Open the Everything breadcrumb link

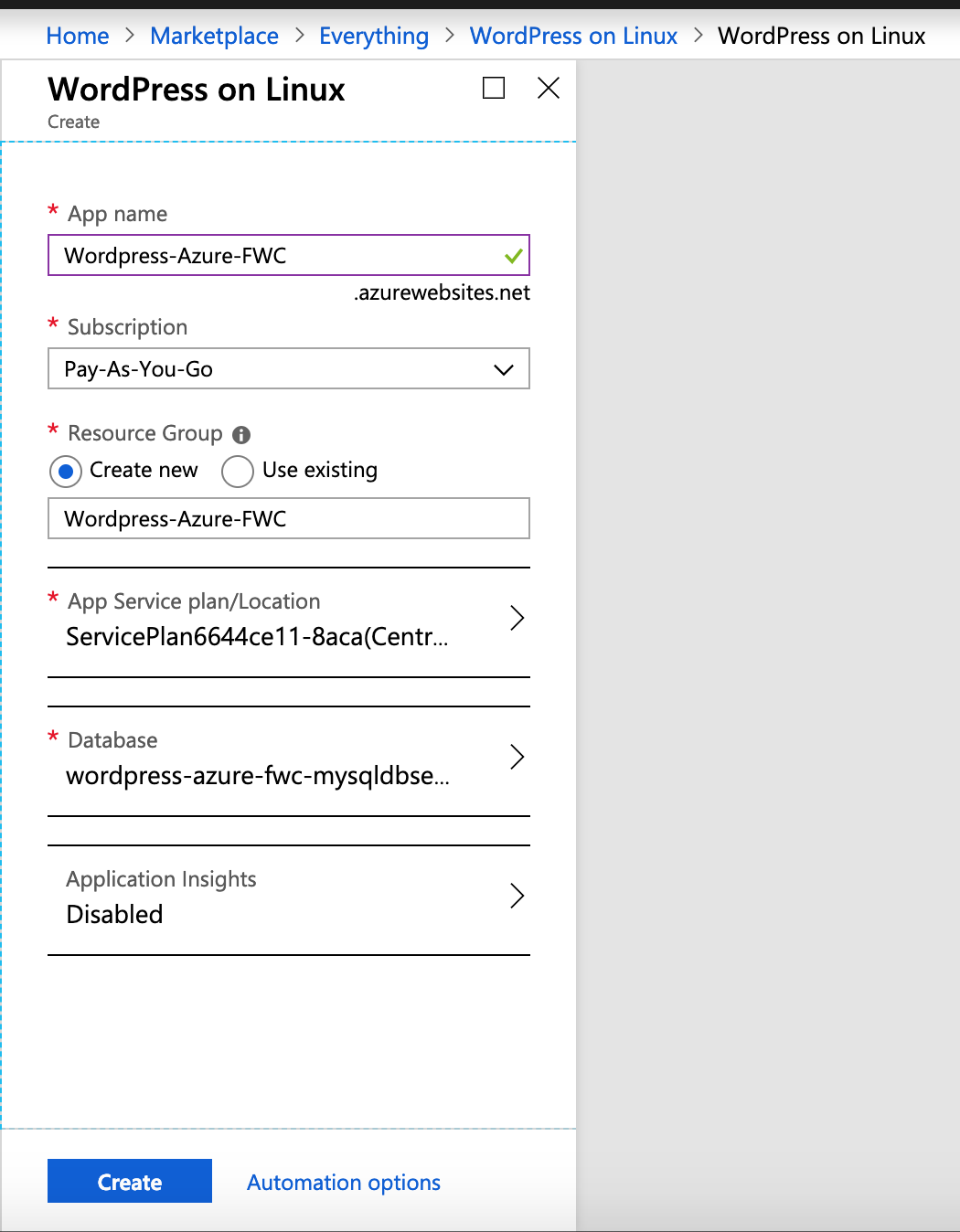click(374, 36)
